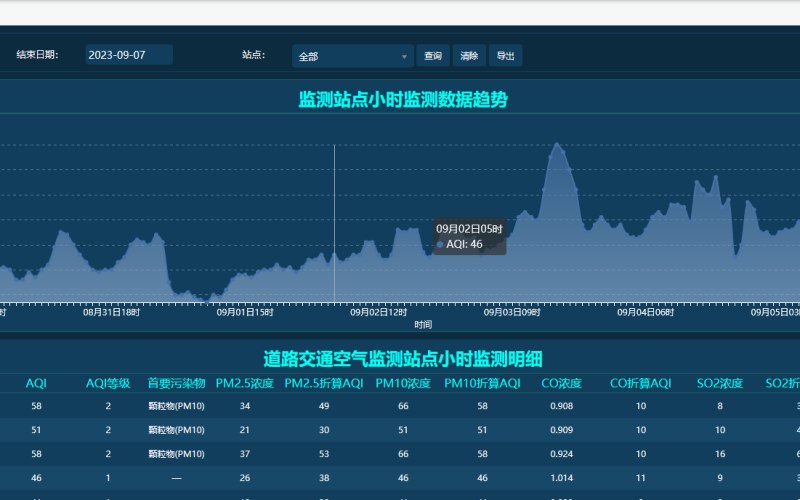
Task: Click x-axis label 09月01日15时
Action: (x=245, y=312)
